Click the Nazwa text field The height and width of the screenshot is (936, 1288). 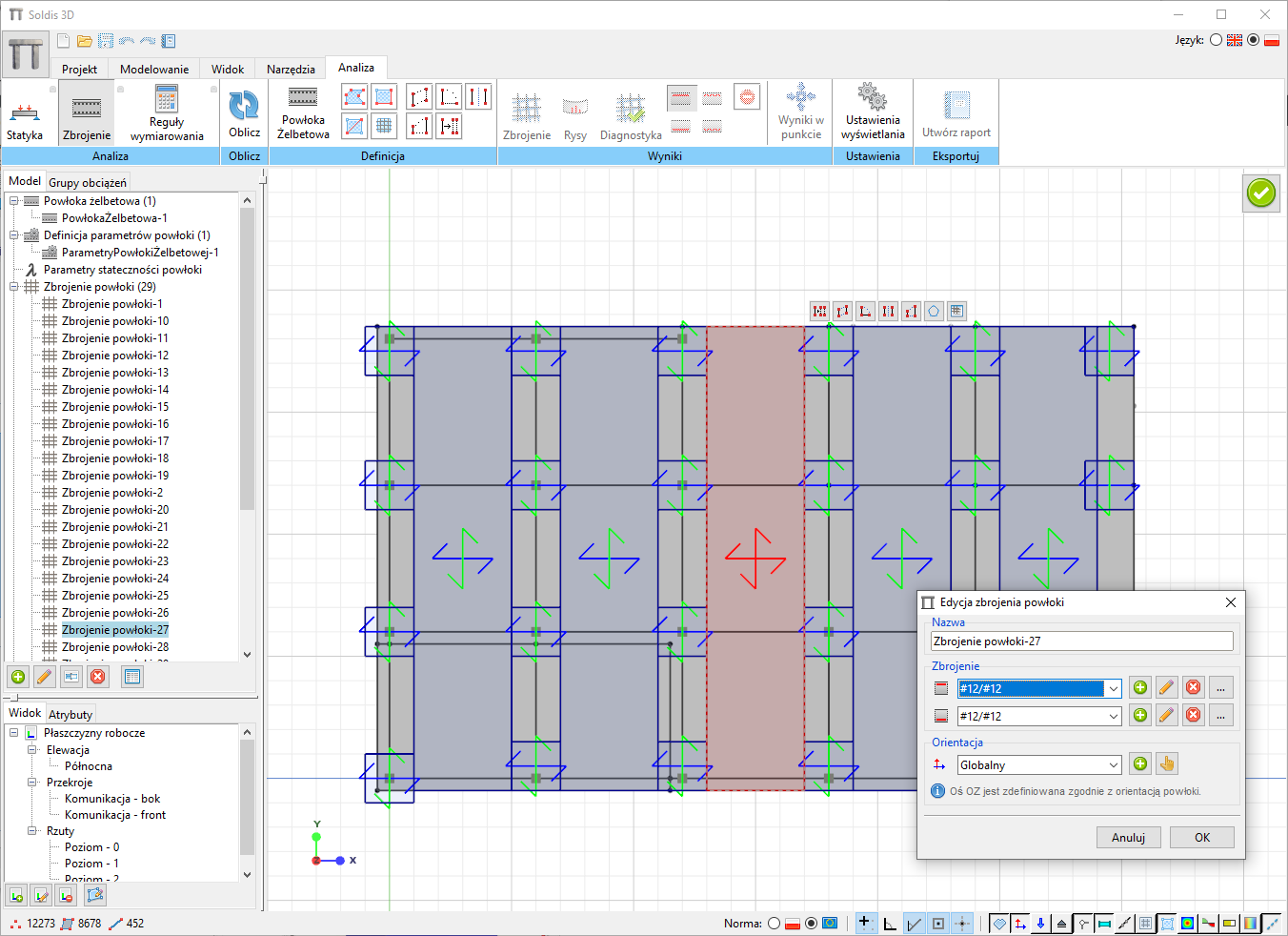(1081, 641)
